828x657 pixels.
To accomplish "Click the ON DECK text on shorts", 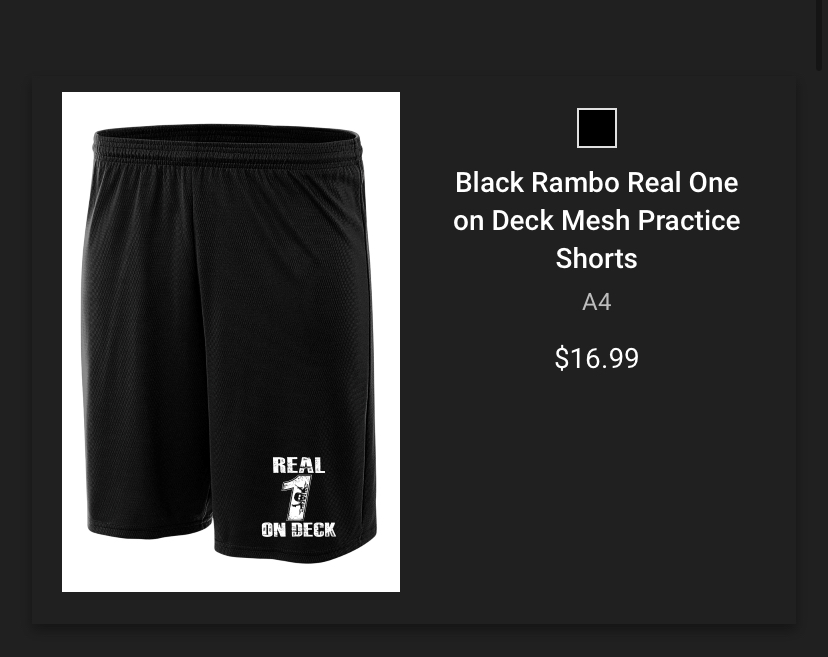I will pos(298,530).
